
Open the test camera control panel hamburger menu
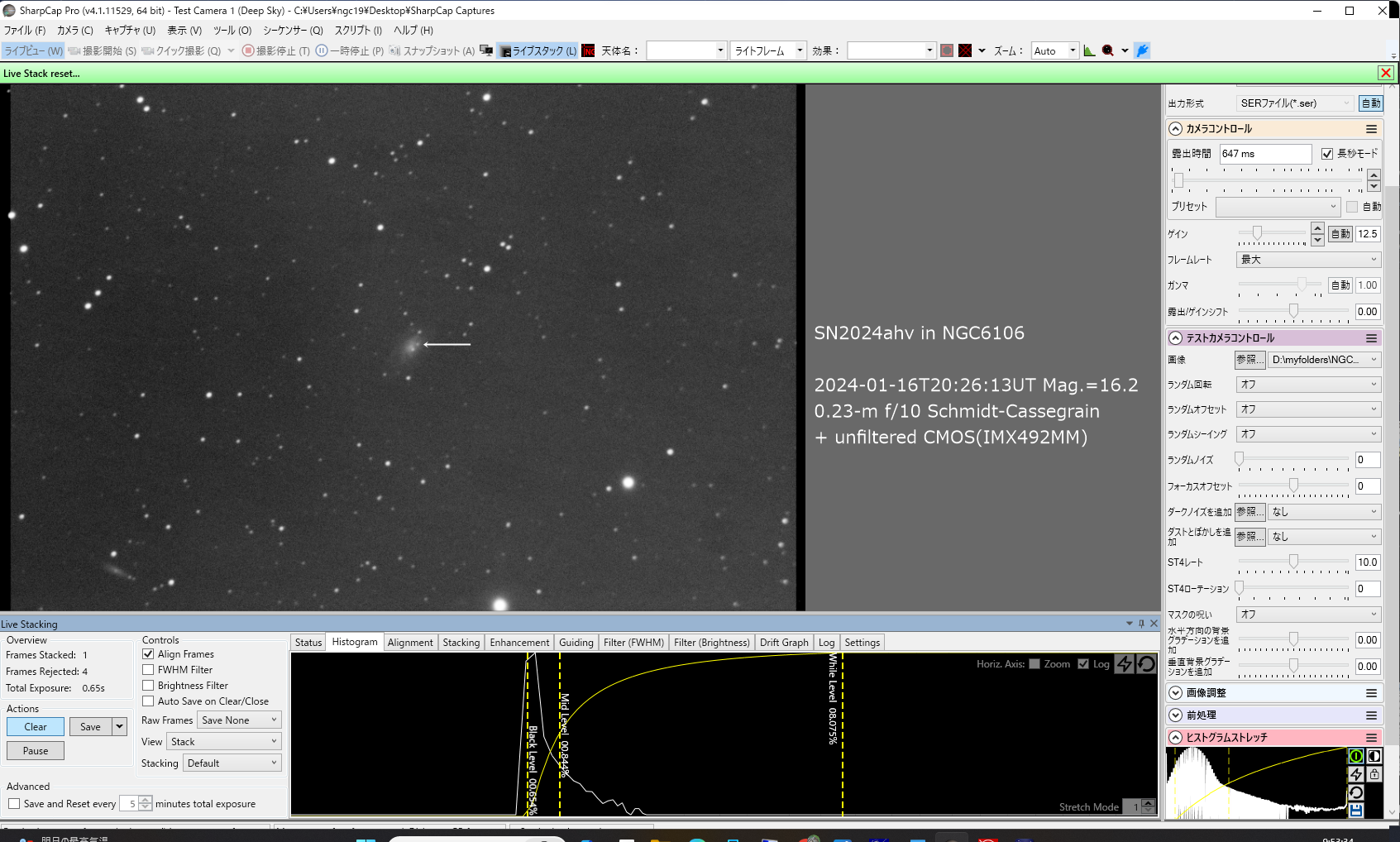[x=1371, y=338]
